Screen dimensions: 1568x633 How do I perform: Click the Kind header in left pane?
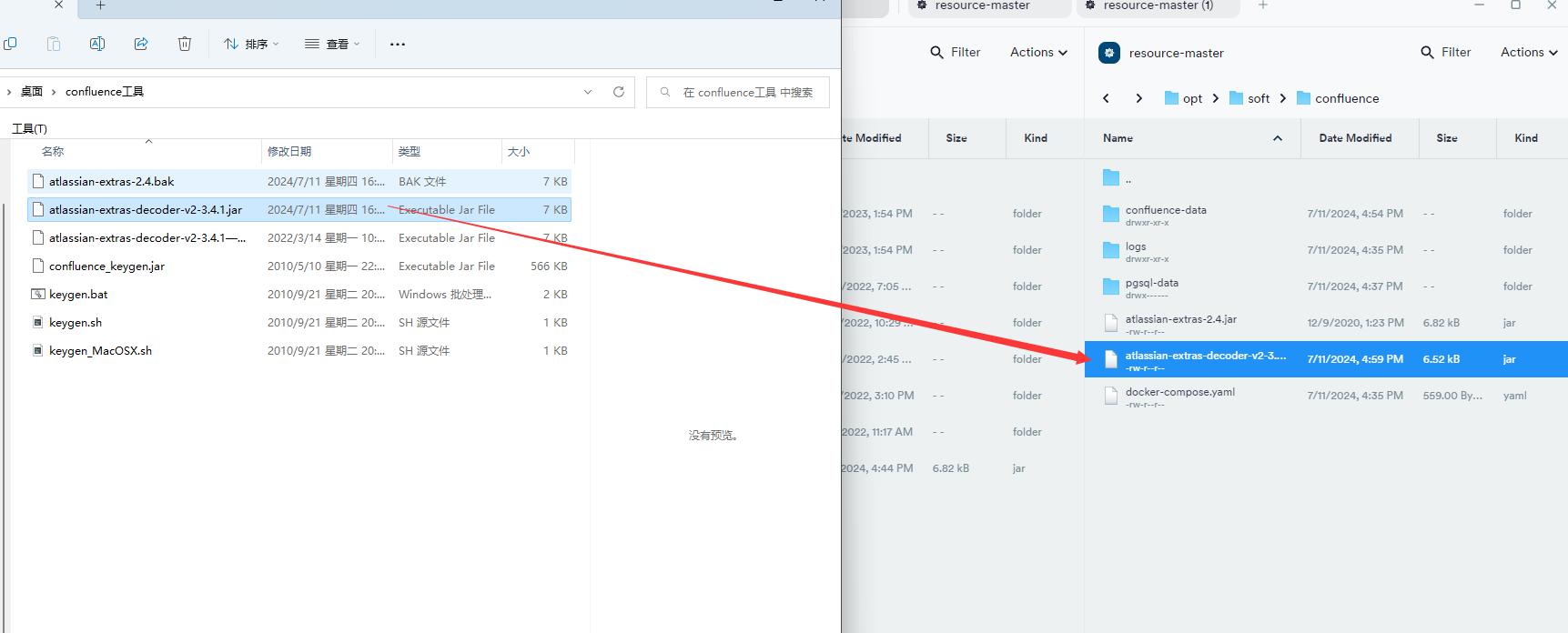point(1036,138)
